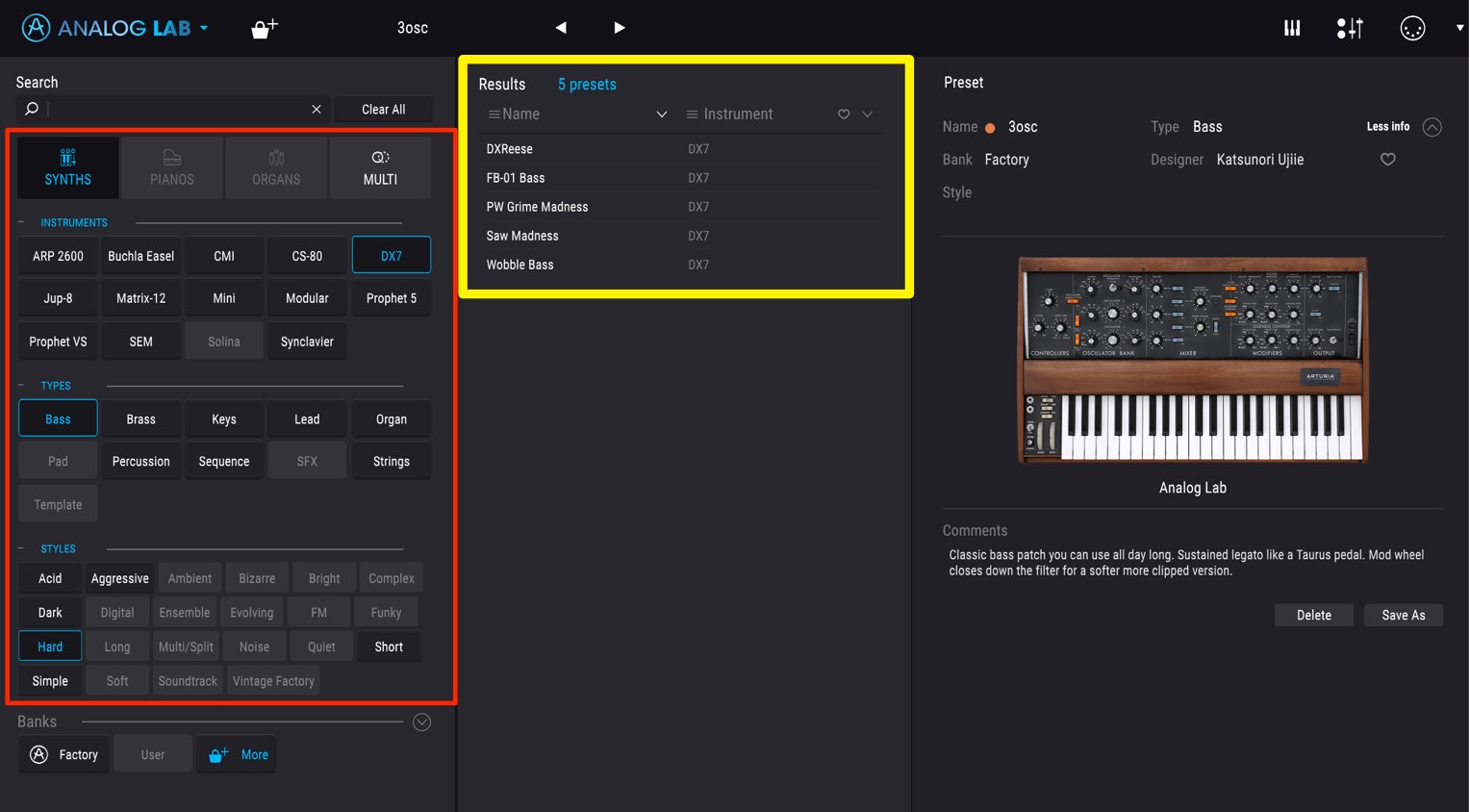The image size is (1470, 812).
Task: Click the search magnifier icon
Action: [x=32, y=109]
